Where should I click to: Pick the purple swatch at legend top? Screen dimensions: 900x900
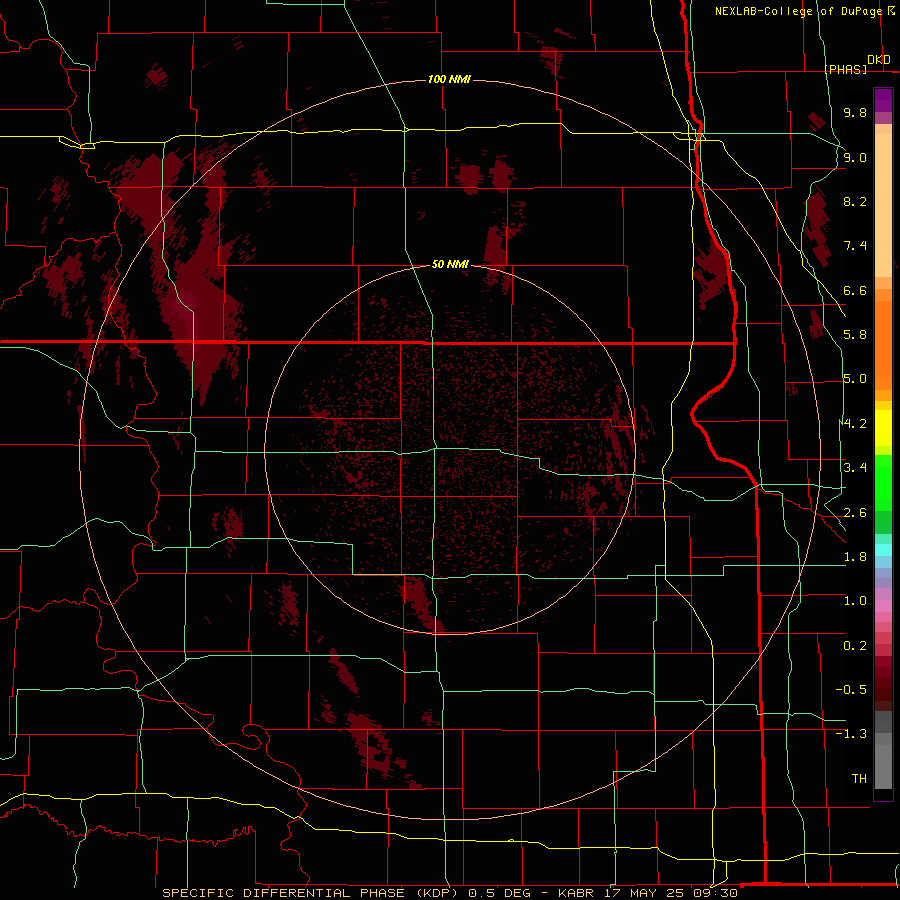coord(883,100)
